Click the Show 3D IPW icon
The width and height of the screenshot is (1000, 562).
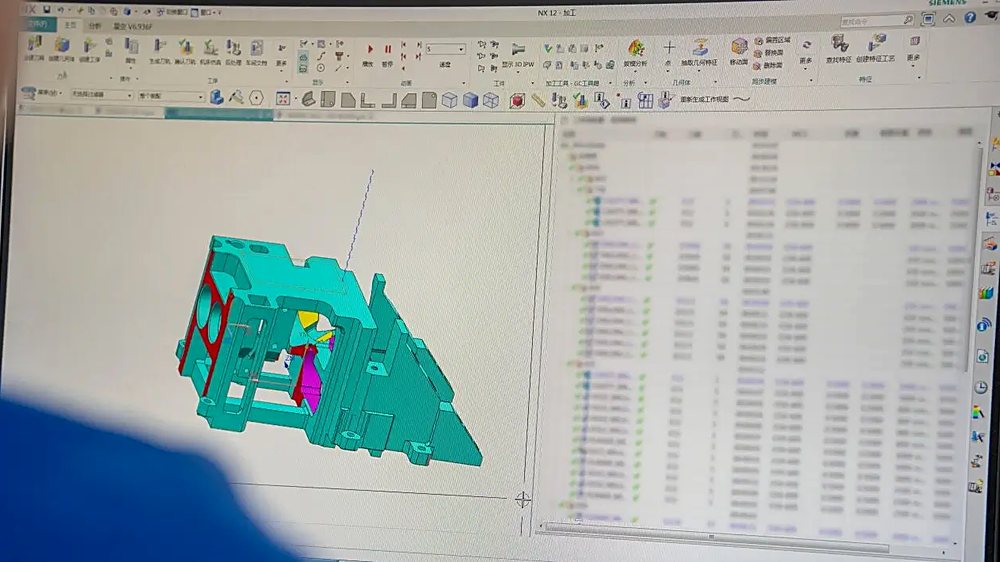tap(518, 55)
